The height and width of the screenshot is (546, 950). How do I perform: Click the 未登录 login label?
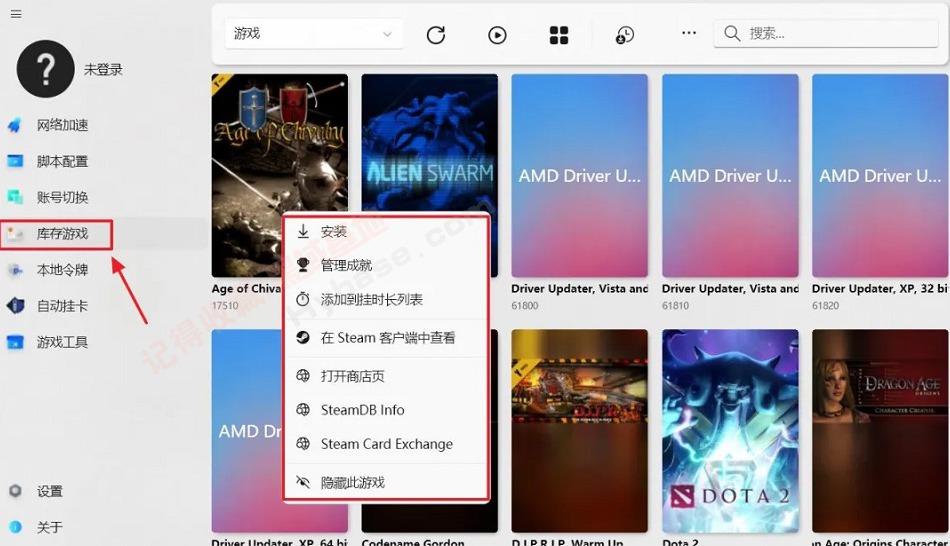[x=103, y=70]
